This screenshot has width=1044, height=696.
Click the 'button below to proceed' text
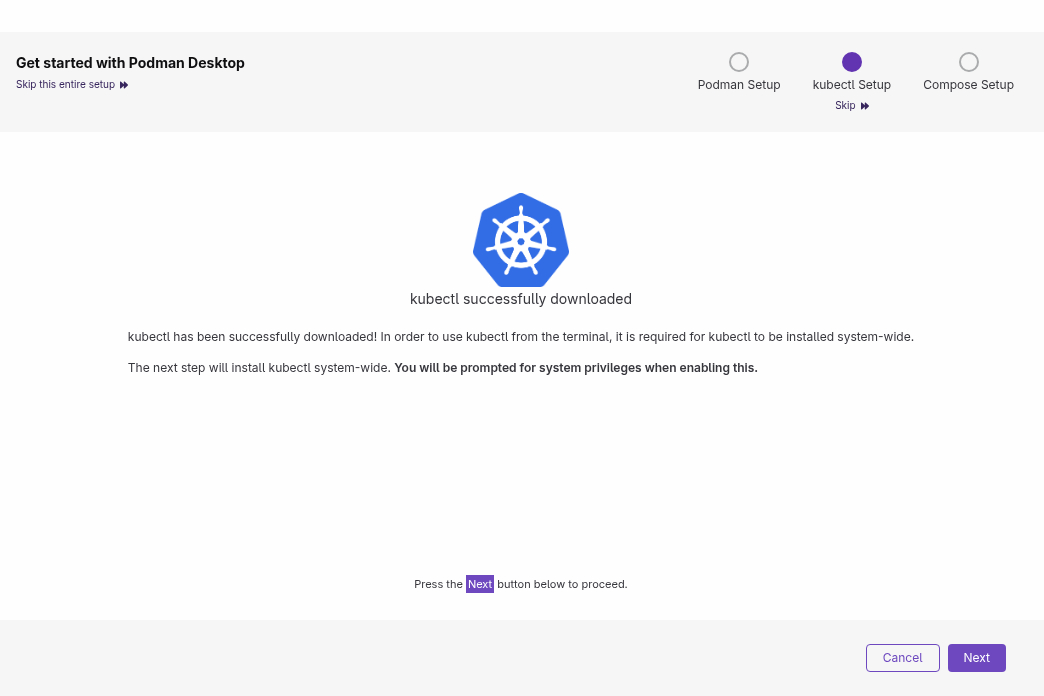562,584
